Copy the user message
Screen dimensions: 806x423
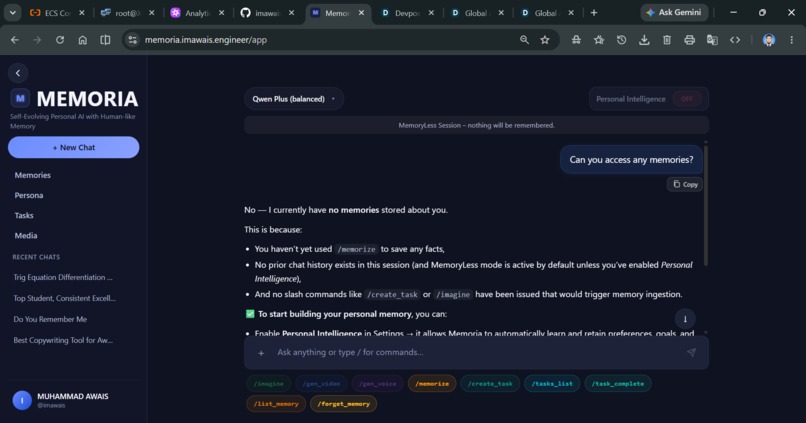pos(685,185)
